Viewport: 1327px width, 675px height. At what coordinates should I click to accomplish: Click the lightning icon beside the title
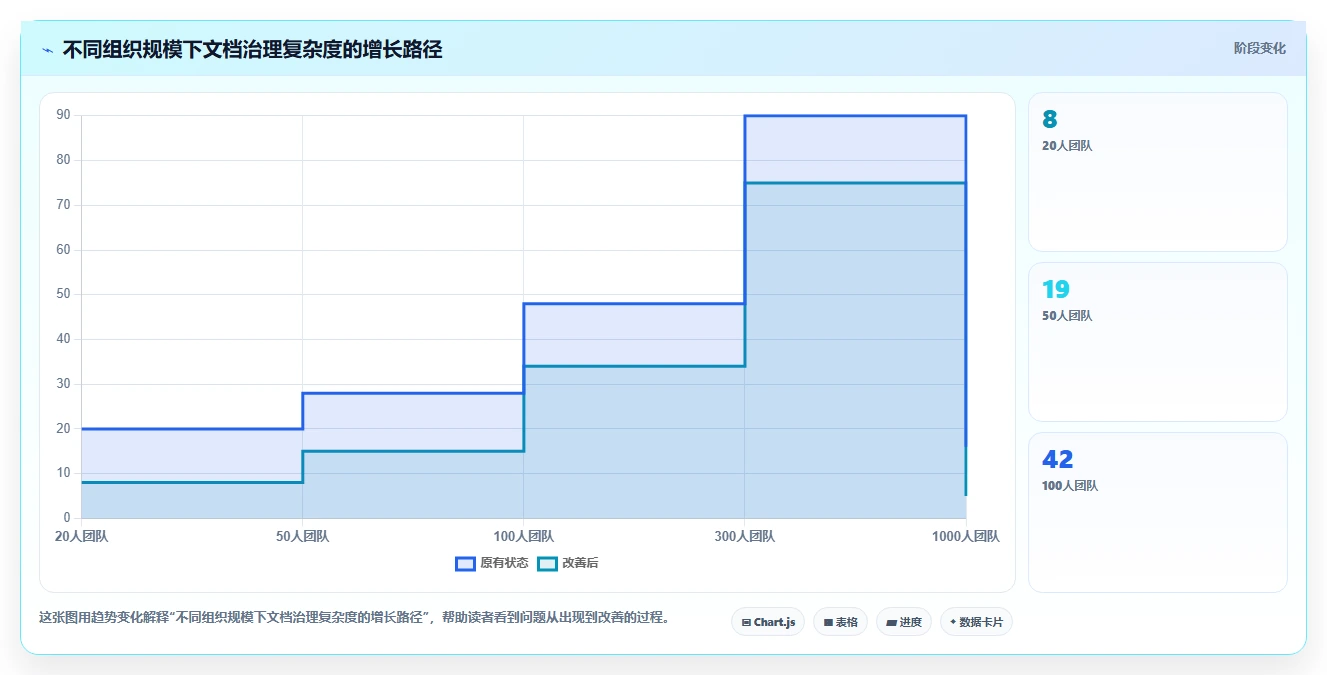point(48,50)
